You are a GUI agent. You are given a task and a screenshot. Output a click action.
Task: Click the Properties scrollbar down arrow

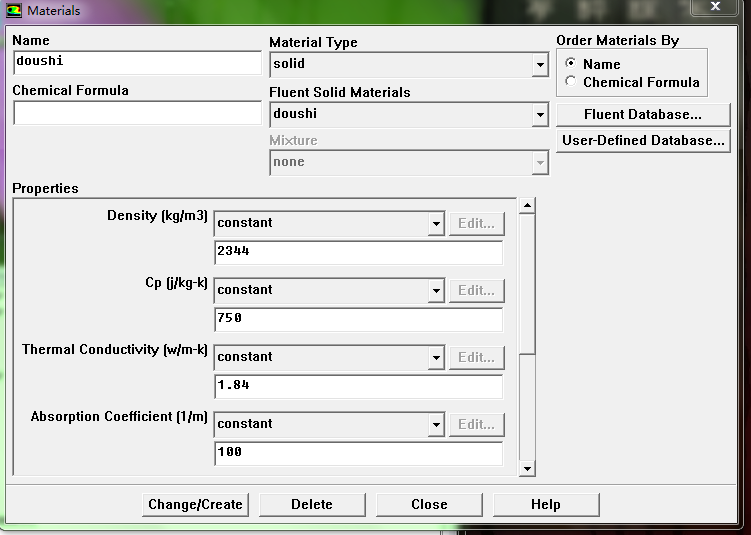(527, 468)
